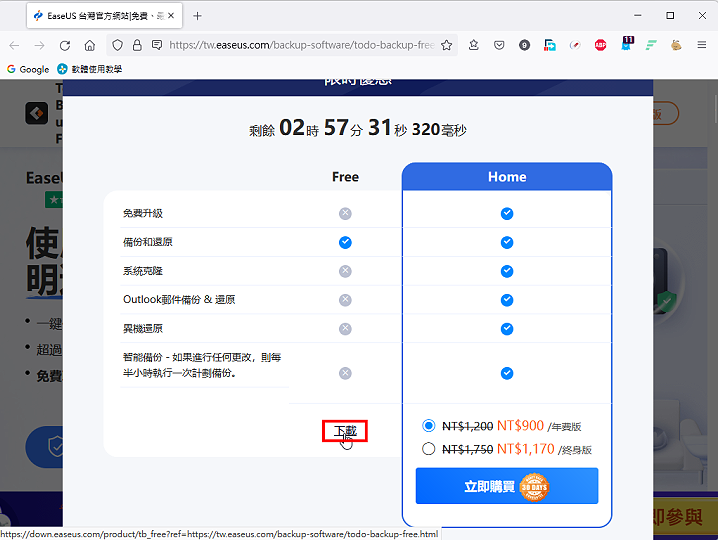Viewport: 720px width, 547px height.
Task: Save page to Pocket
Action: (499, 45)
